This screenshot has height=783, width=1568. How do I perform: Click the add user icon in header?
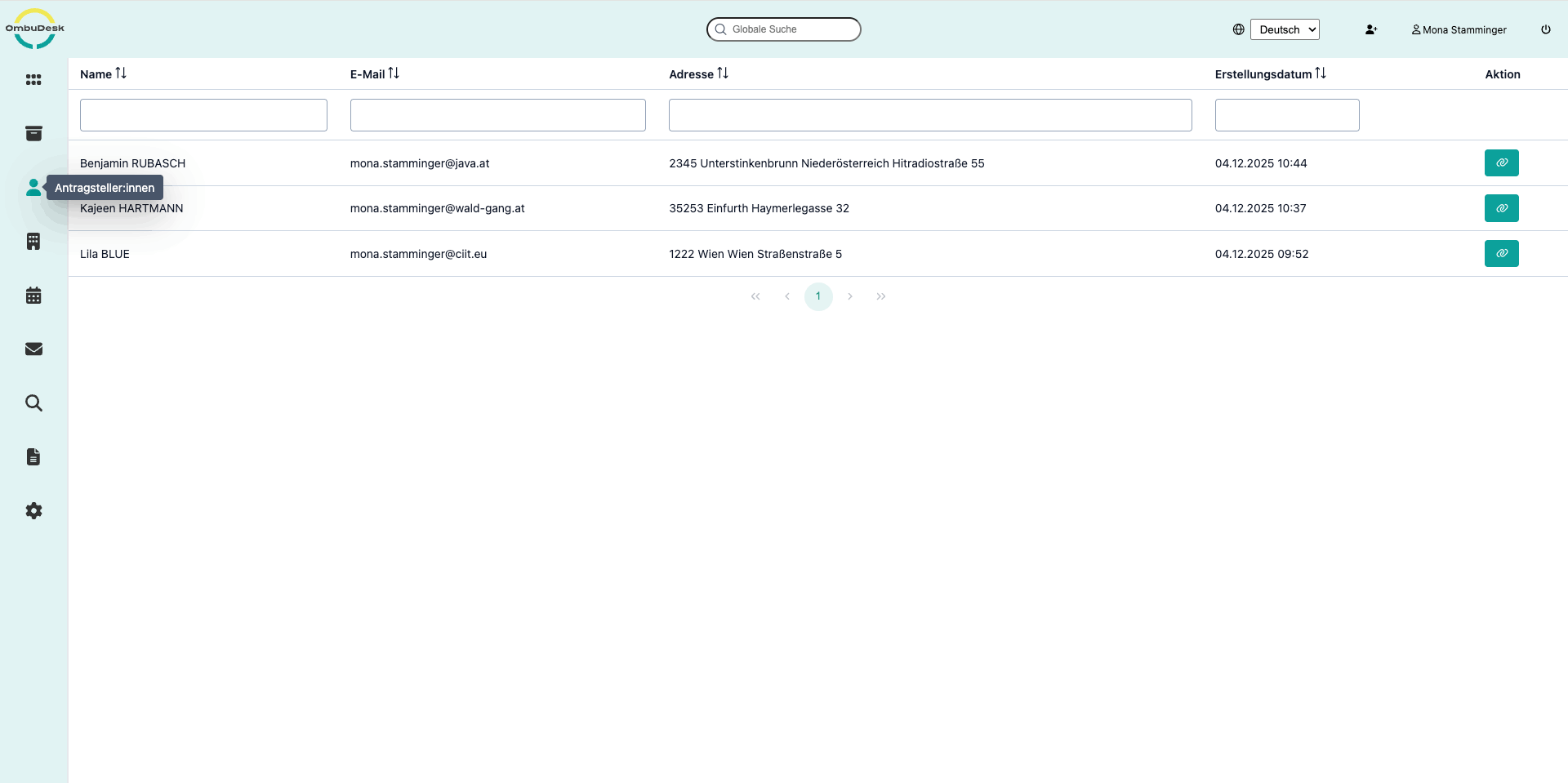[x=1371, y=29]
